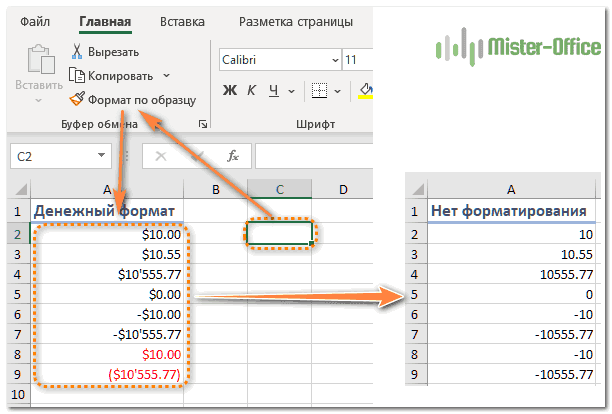This screenshot has width=612, height=414.
Task: Open the Файл menu
Action: coord(35,21)
